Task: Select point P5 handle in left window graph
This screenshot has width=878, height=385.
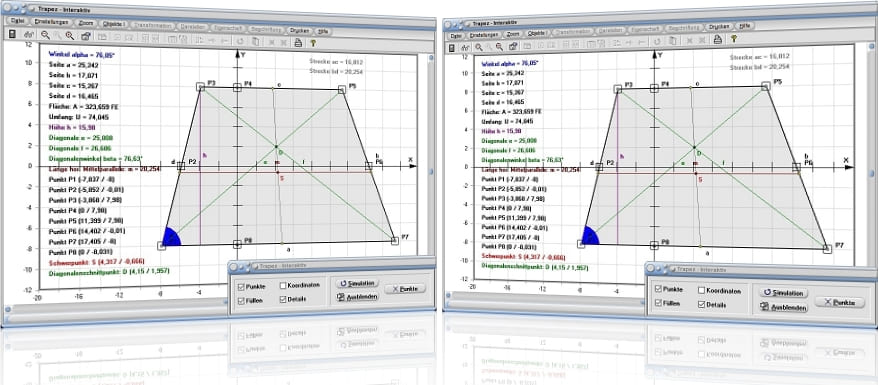Action: pyautogui.click(x=342, y=90)
